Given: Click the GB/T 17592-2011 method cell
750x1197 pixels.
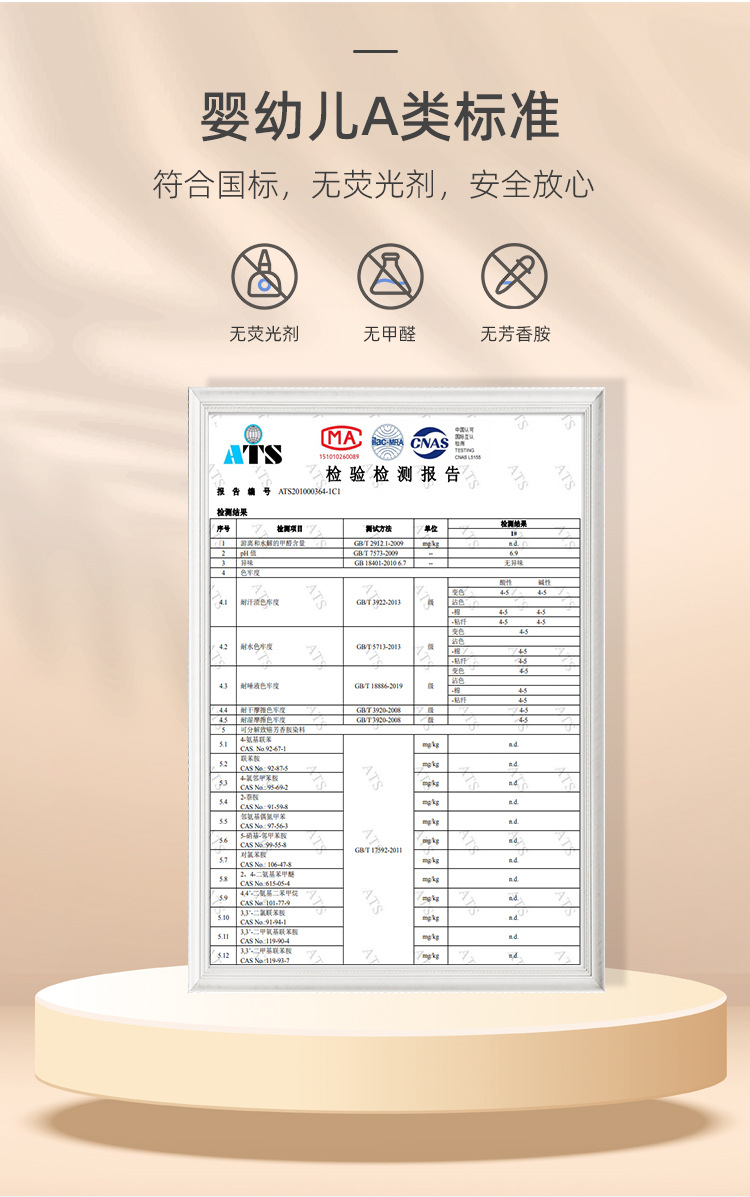Looking at the screenshot, I should coord(378,850).
